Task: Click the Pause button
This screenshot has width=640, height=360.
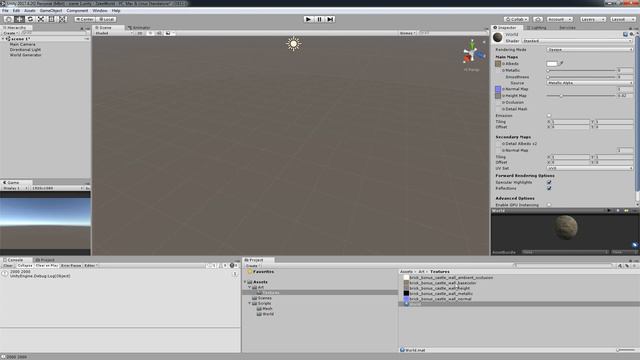Action: tap(319, 19)
